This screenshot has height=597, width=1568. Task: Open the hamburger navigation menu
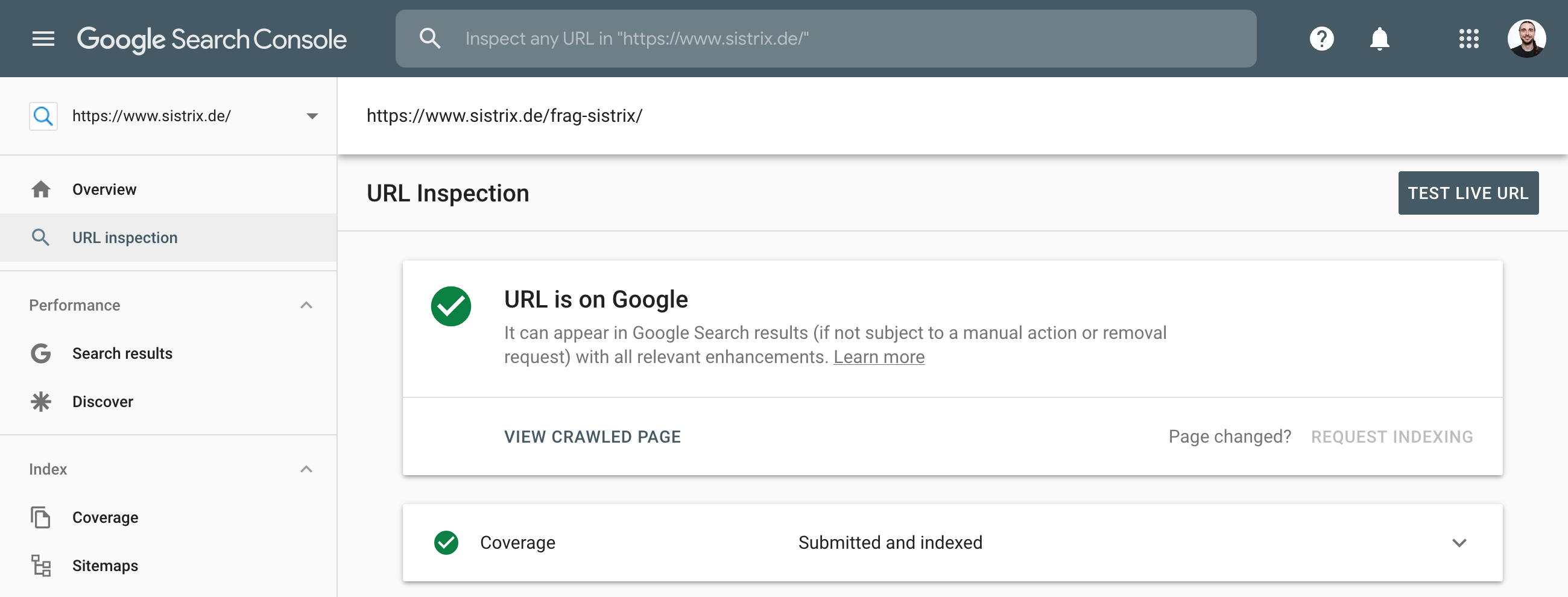click(43, 39)
